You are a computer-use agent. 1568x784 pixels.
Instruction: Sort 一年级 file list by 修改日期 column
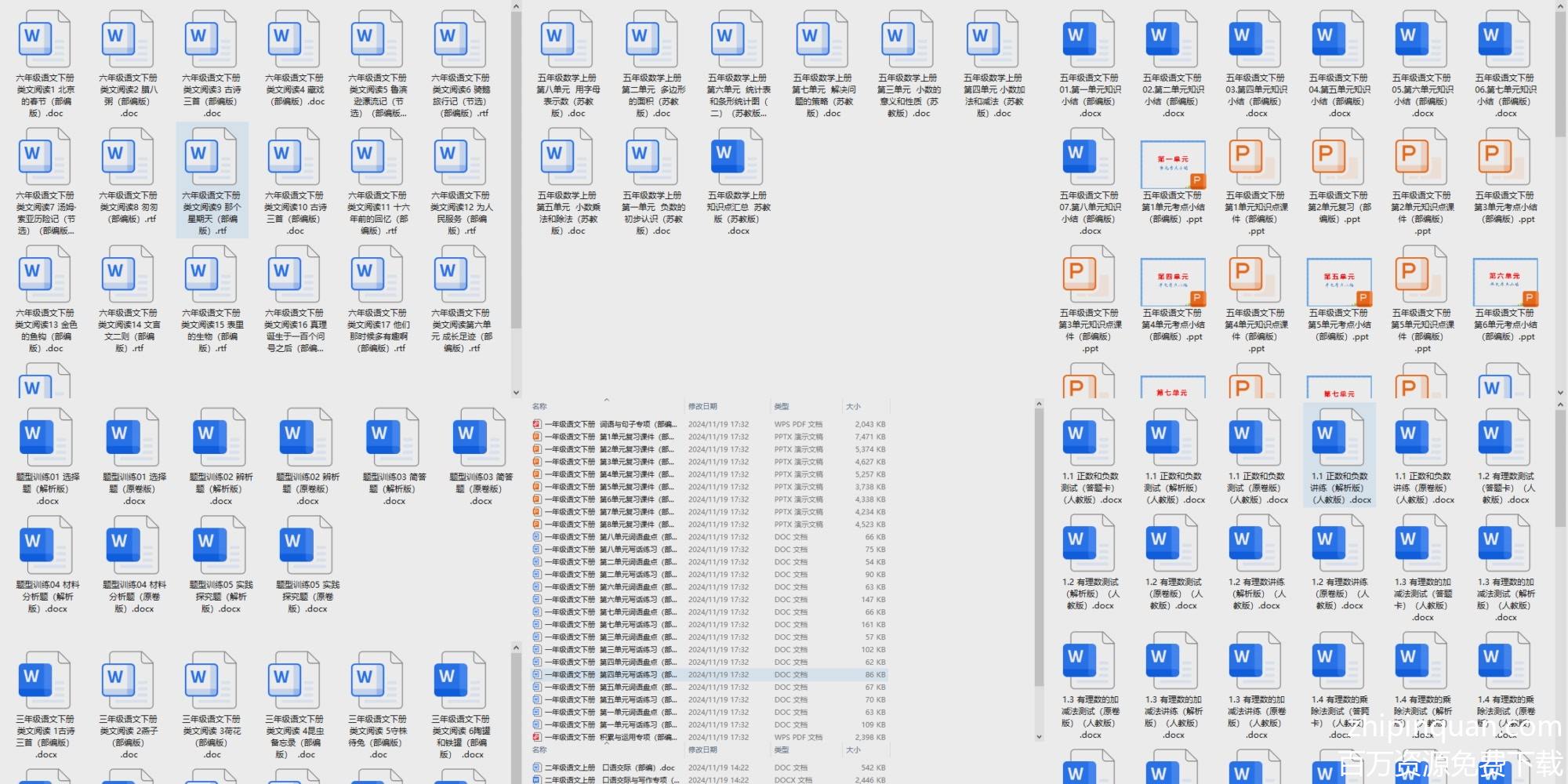702,406
